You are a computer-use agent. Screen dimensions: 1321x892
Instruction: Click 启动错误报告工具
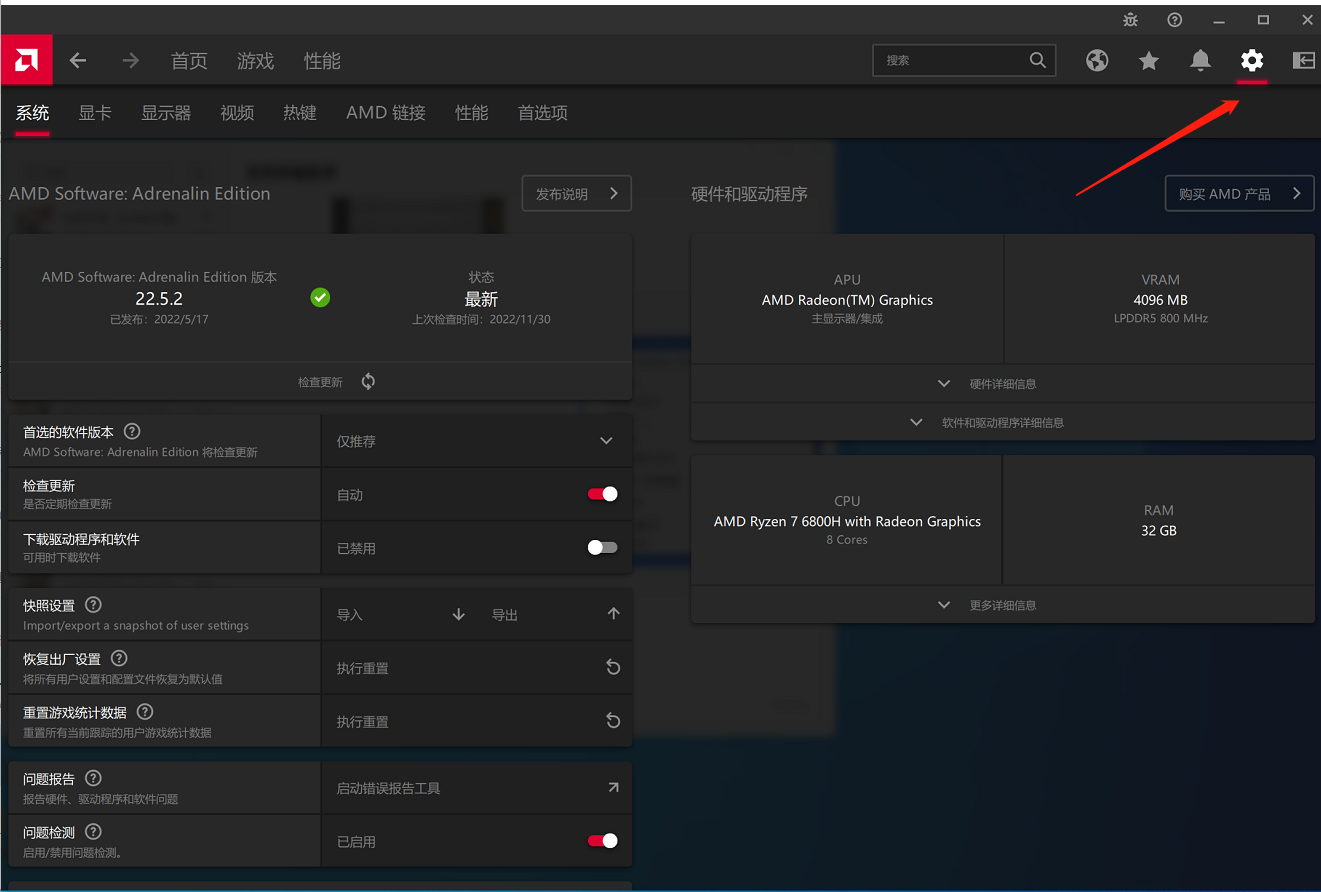click(x=388, y=788)
